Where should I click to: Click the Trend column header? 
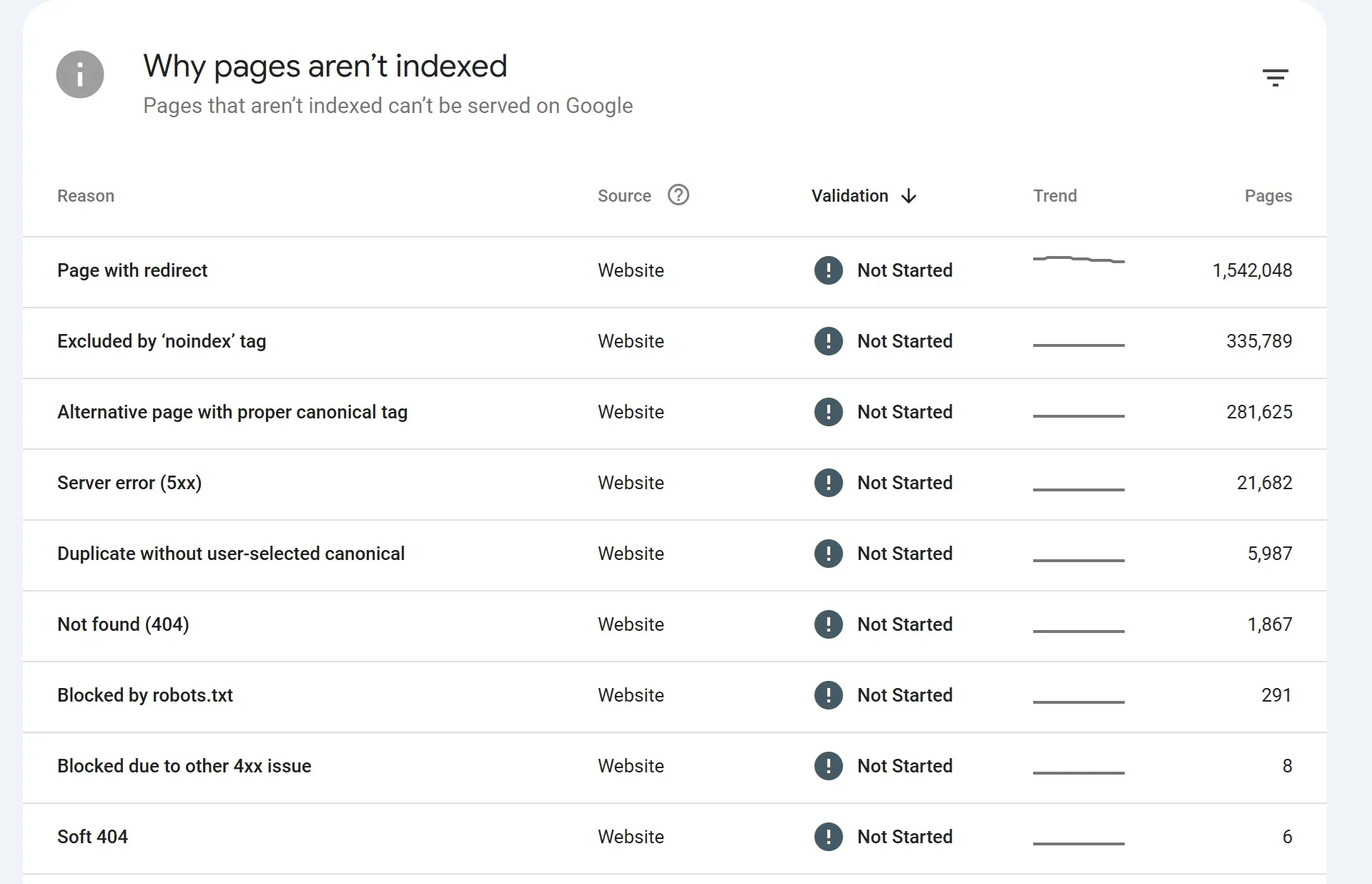click(1055, 196)
